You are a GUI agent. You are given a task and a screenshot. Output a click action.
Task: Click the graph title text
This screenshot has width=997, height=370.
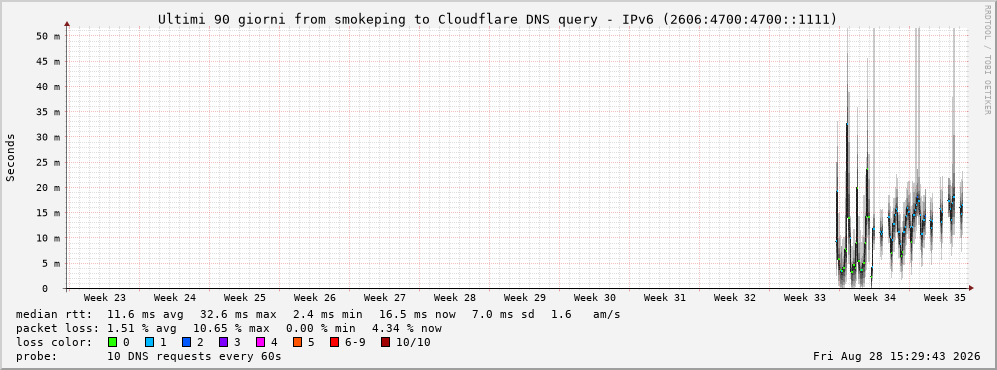[498, 19]
